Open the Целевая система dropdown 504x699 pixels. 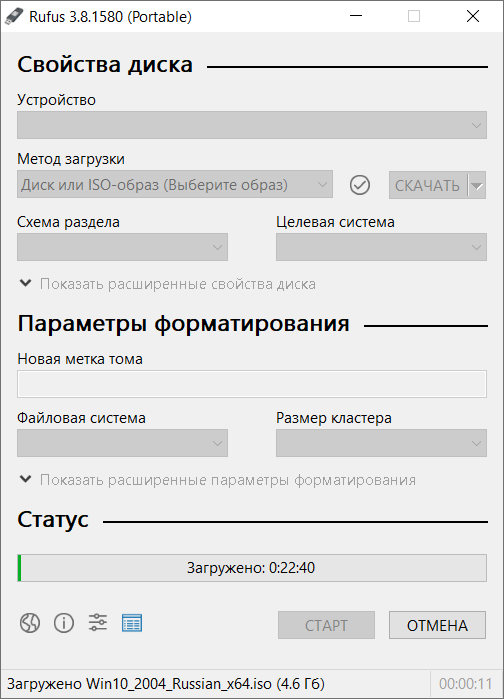[x=381, y=247]
